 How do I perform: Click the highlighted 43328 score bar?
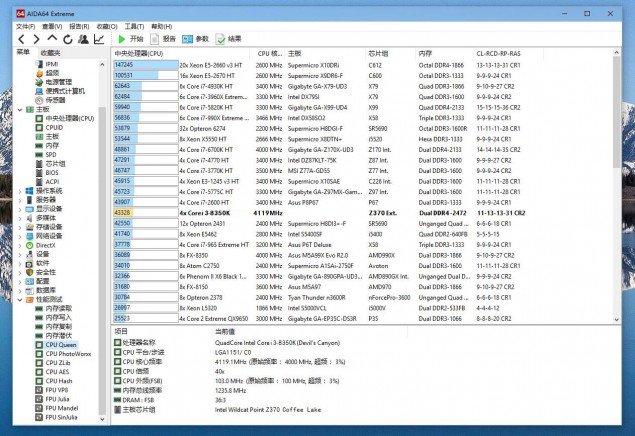[146, 213]
